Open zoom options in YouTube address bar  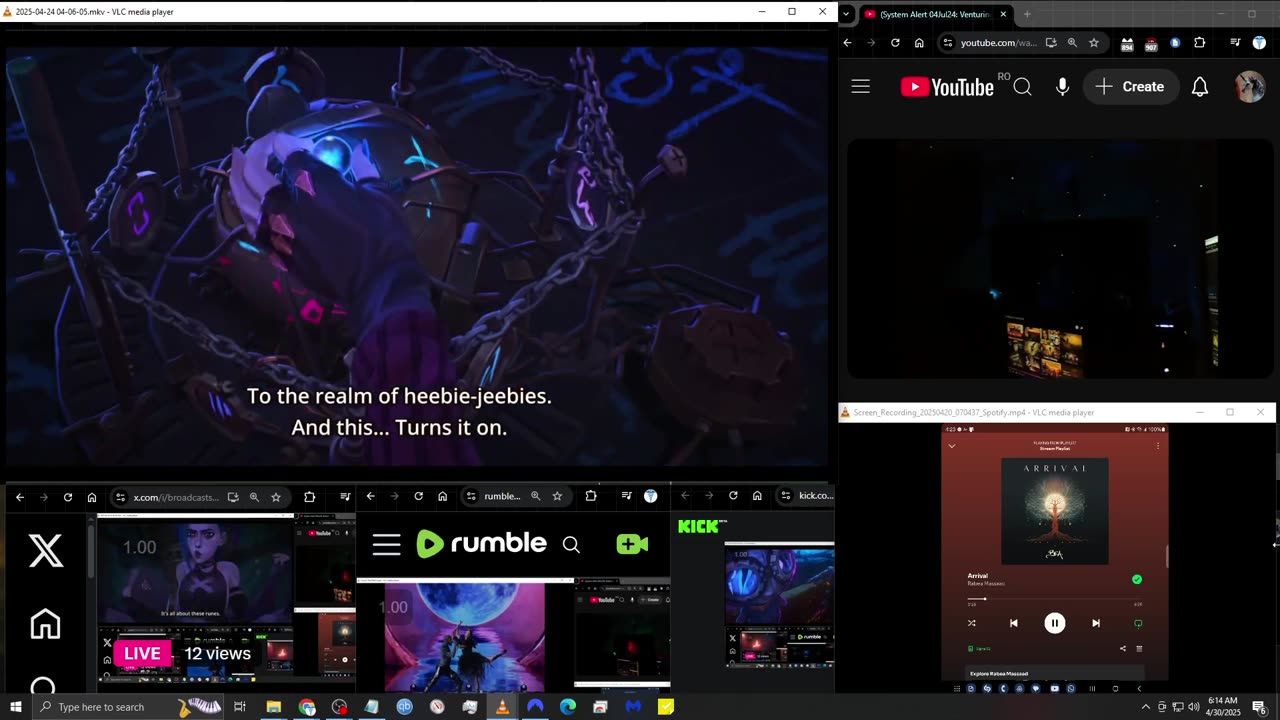[x=1072, y=43]
